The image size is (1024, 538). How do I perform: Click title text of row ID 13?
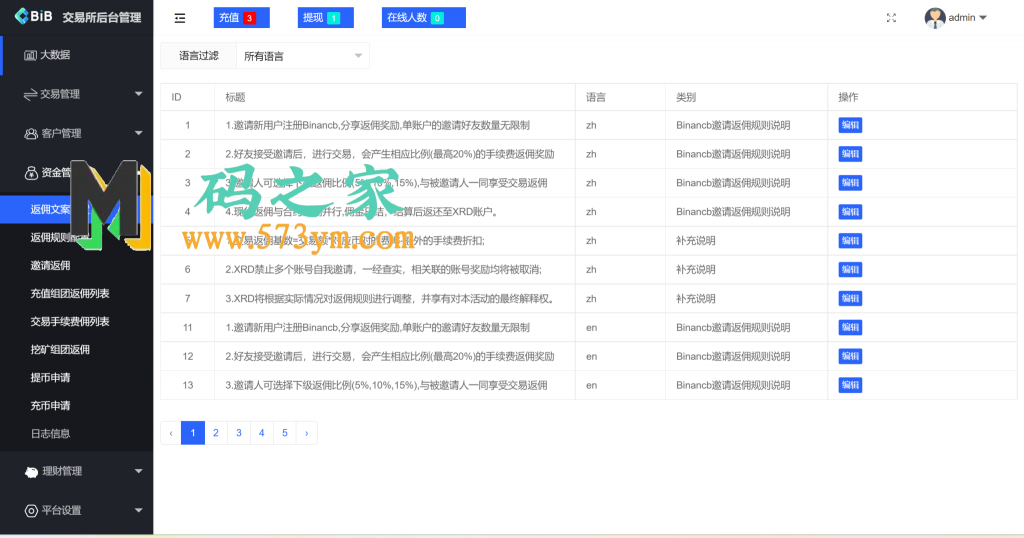[x=386, y=385]
